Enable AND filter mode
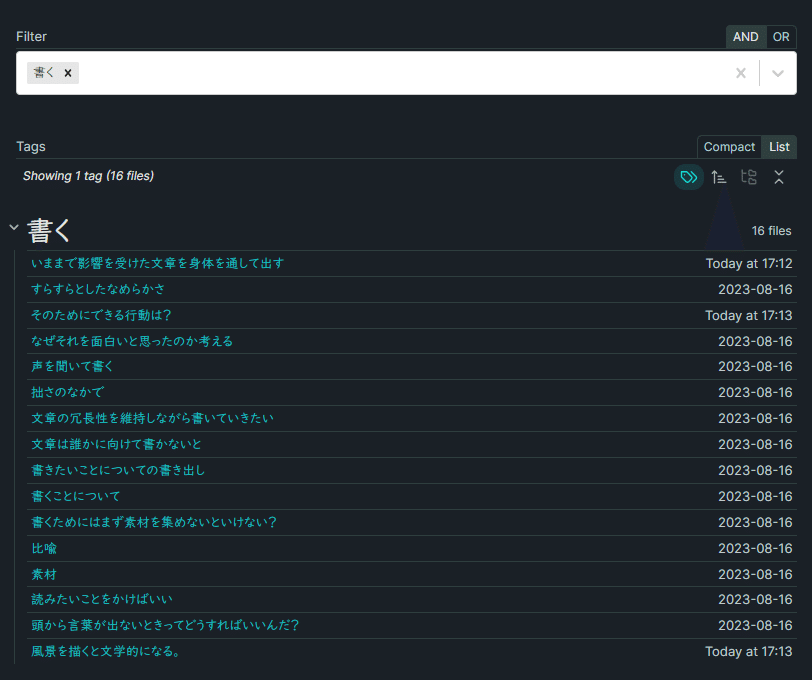This screenshot has height=680, width=812. pos(745,36)
